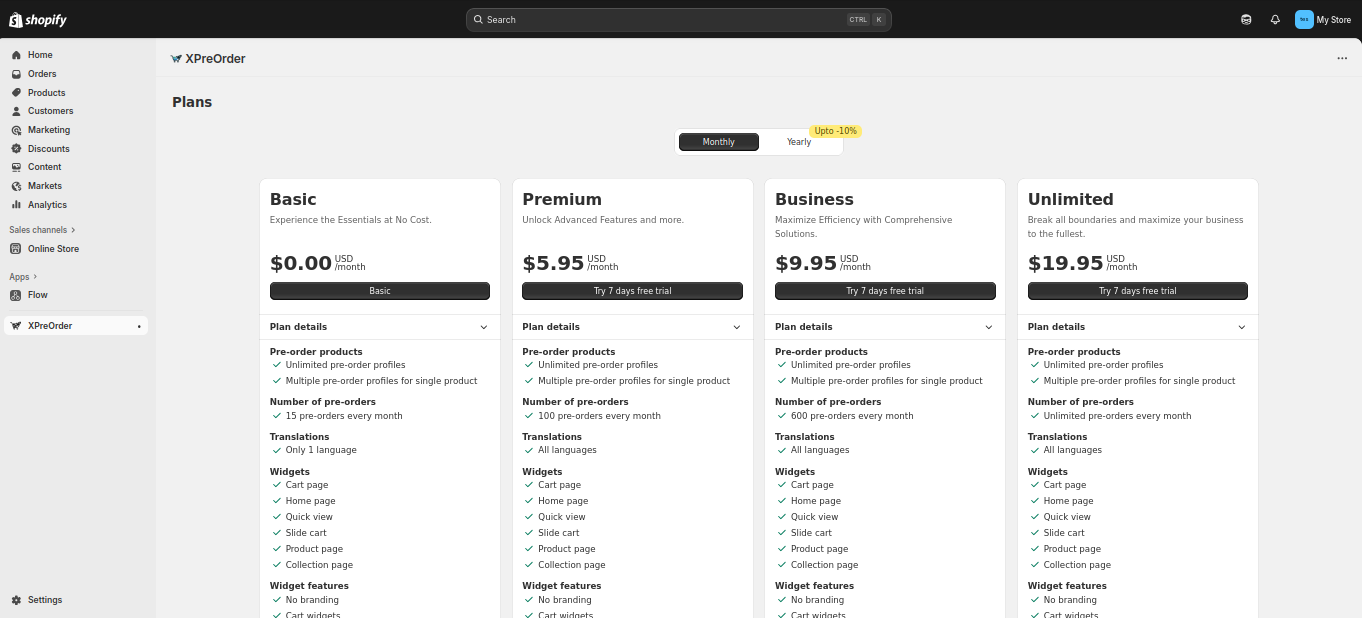Click the Shopify logo in top bar

[x=38, y=19]
